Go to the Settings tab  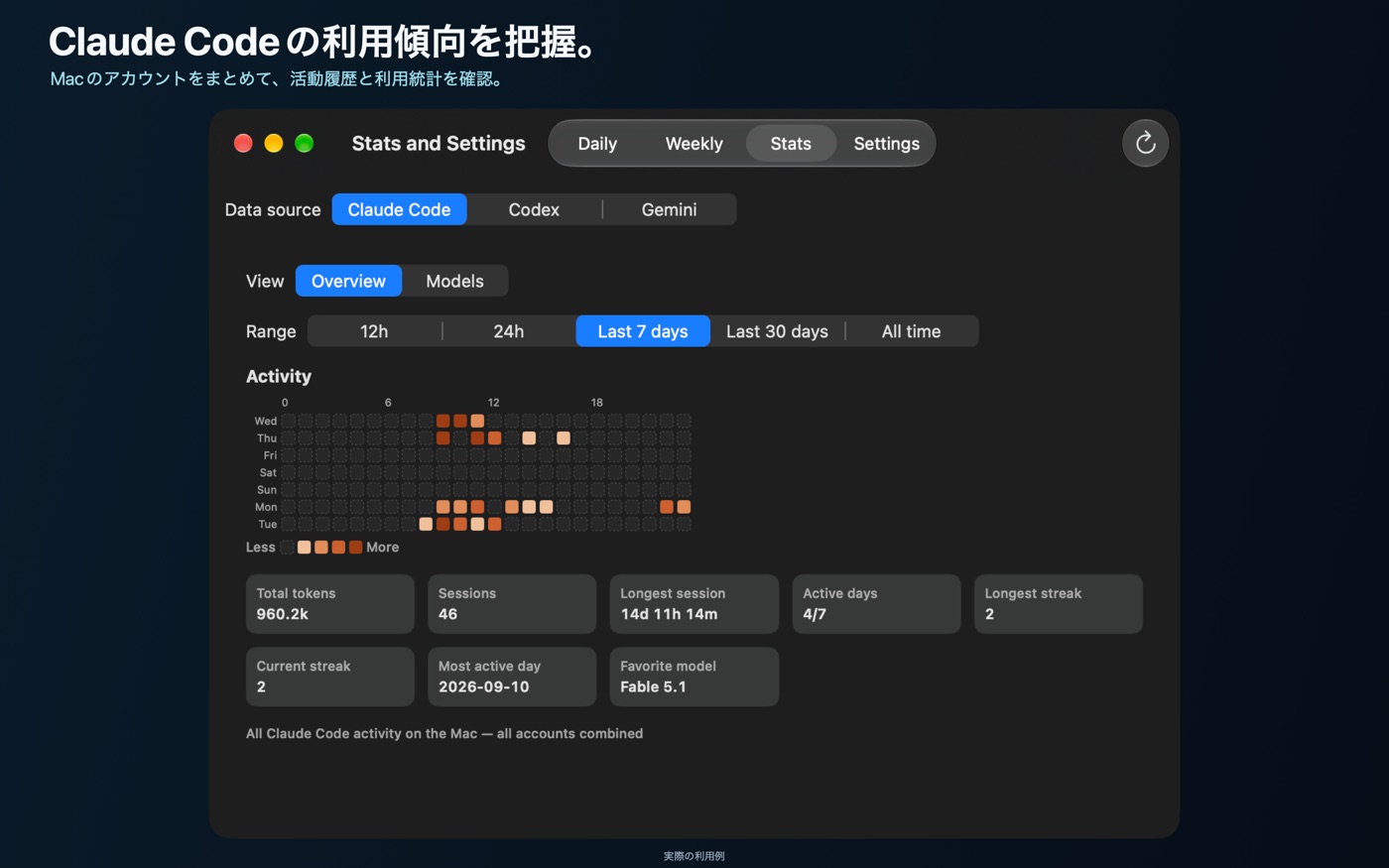click(x=886, y=144)
